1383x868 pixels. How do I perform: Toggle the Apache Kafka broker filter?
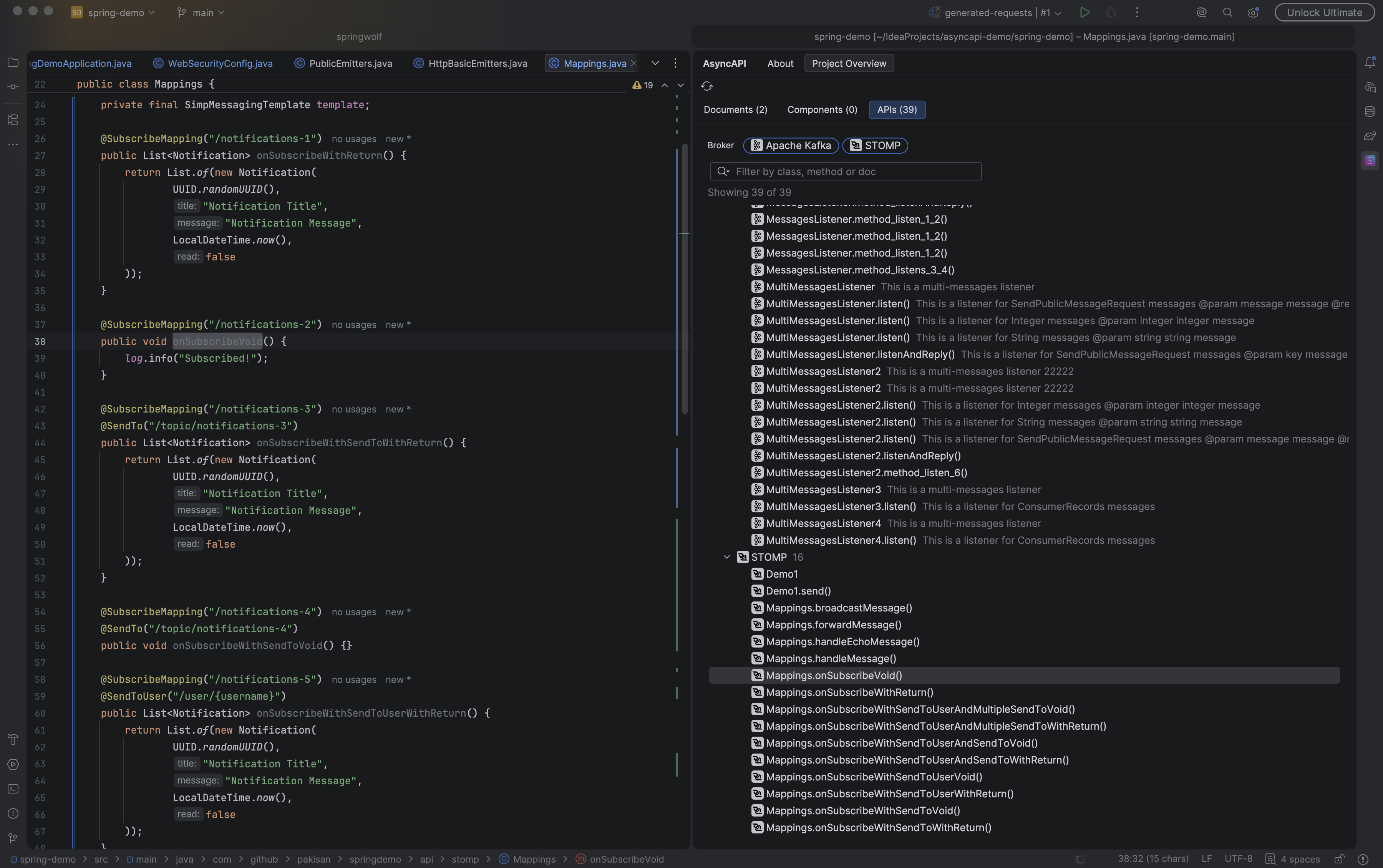[791, 145]
